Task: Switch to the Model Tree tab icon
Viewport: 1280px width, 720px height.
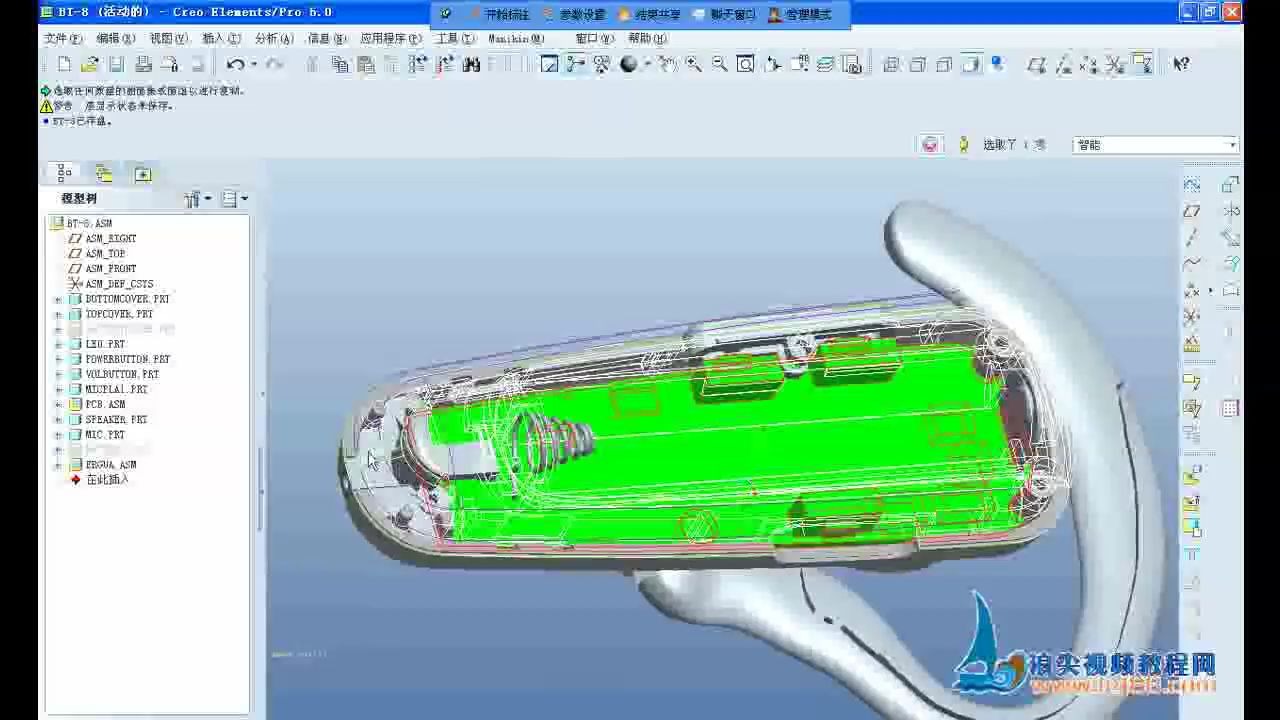Action: (64, 173)
